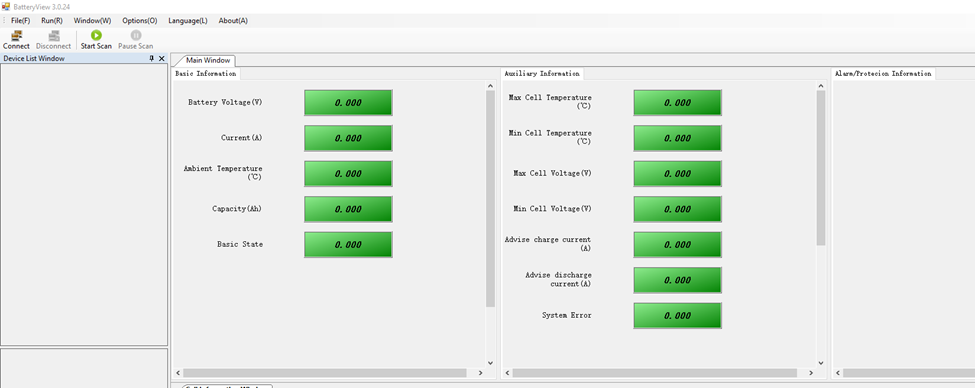Click the Basic Information horizontal scrollbar thumb
The width and height of the screenshot is (975, 388).
click(325, 373)
